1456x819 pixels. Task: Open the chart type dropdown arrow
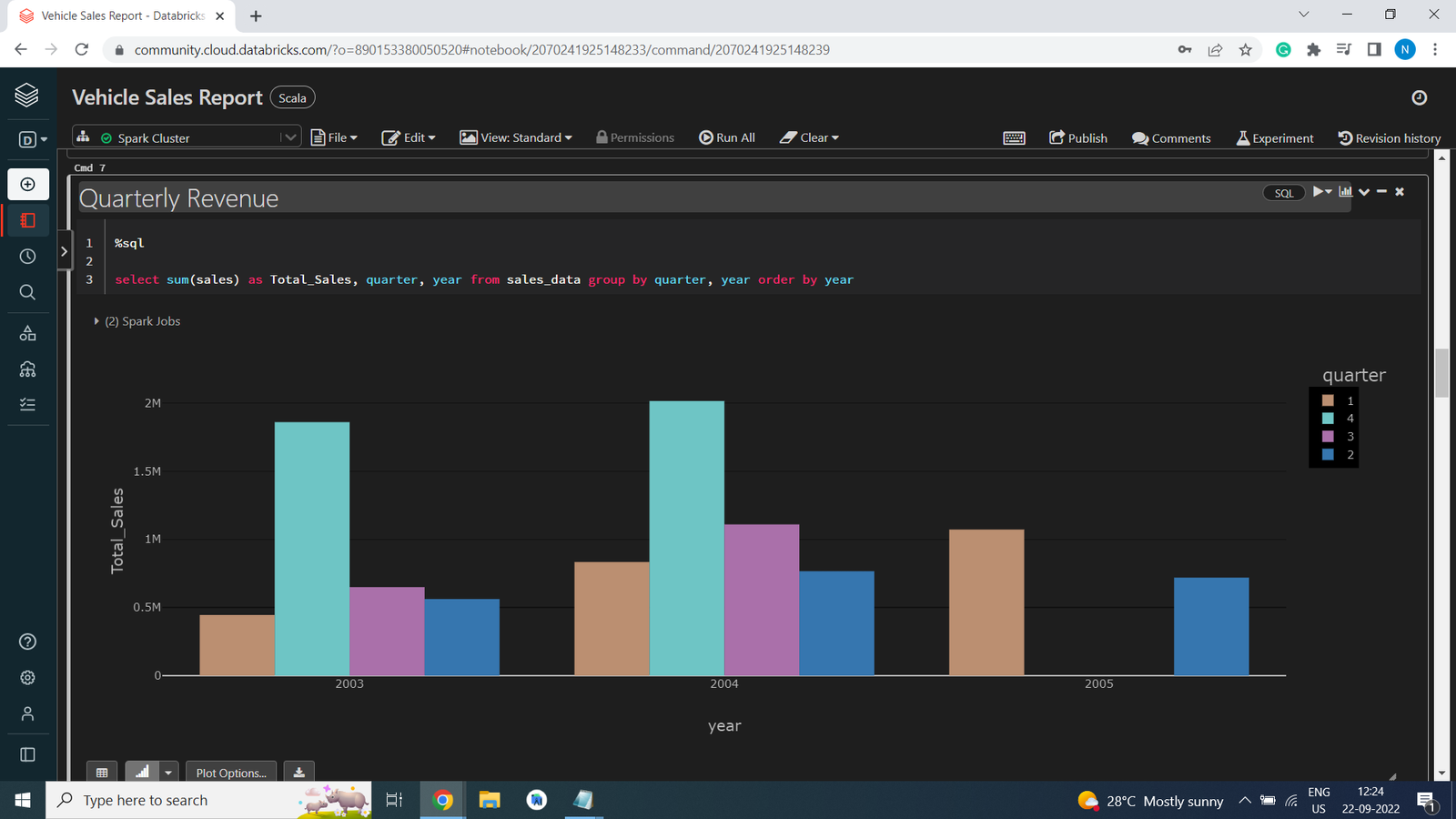coord(167,771)
